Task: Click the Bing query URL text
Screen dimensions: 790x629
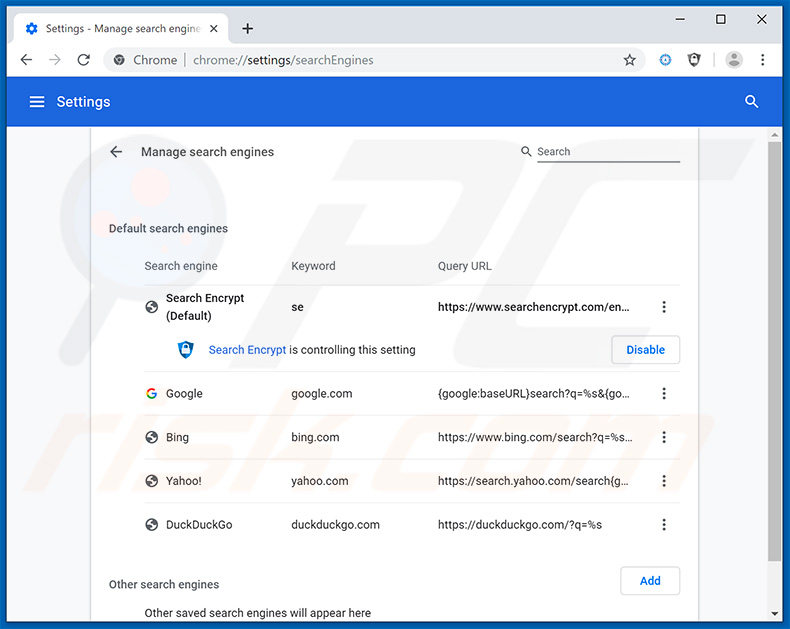Action: pyautogui.click(x=535, y=437)
